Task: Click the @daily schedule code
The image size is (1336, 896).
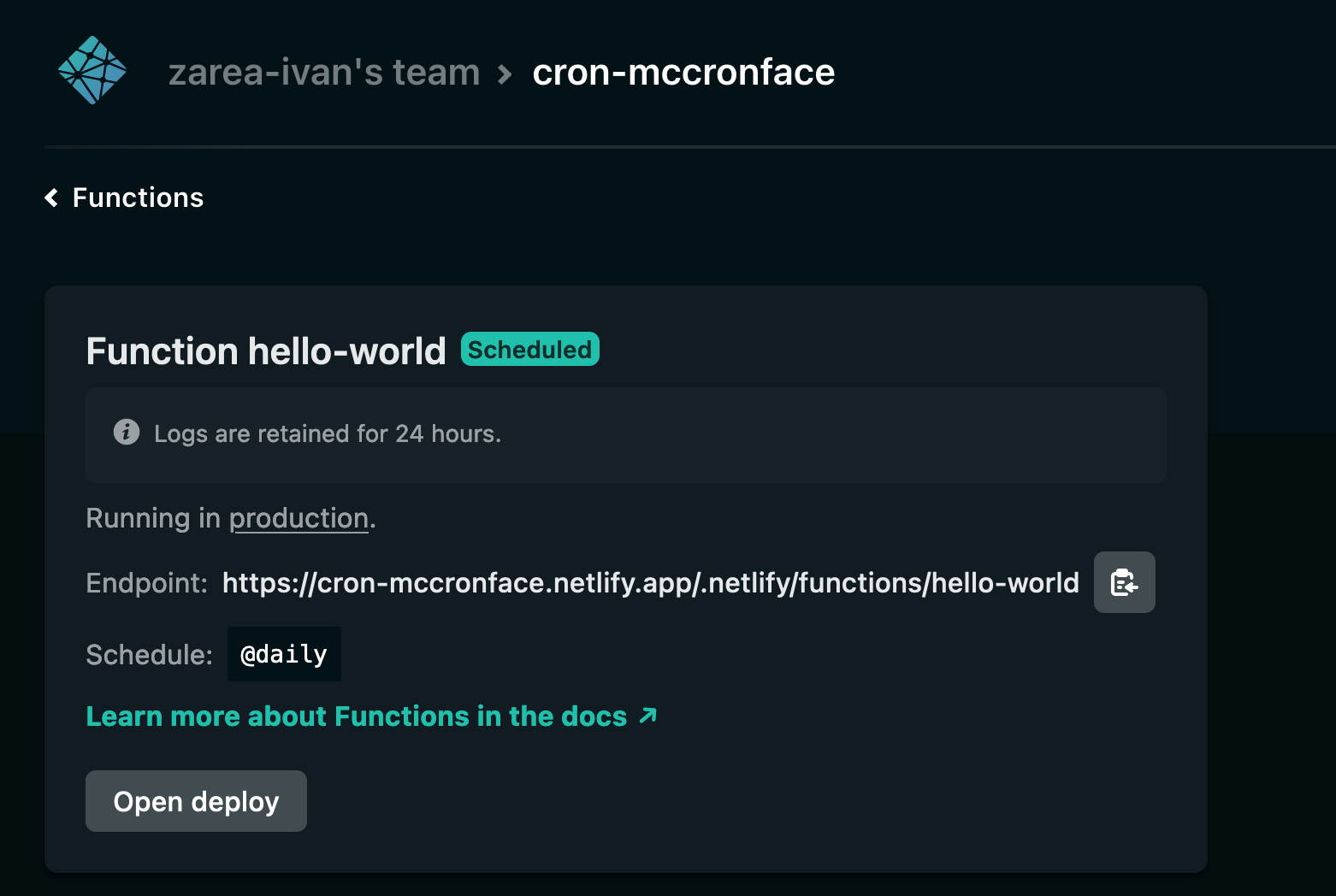Action: tap(284, 655)
